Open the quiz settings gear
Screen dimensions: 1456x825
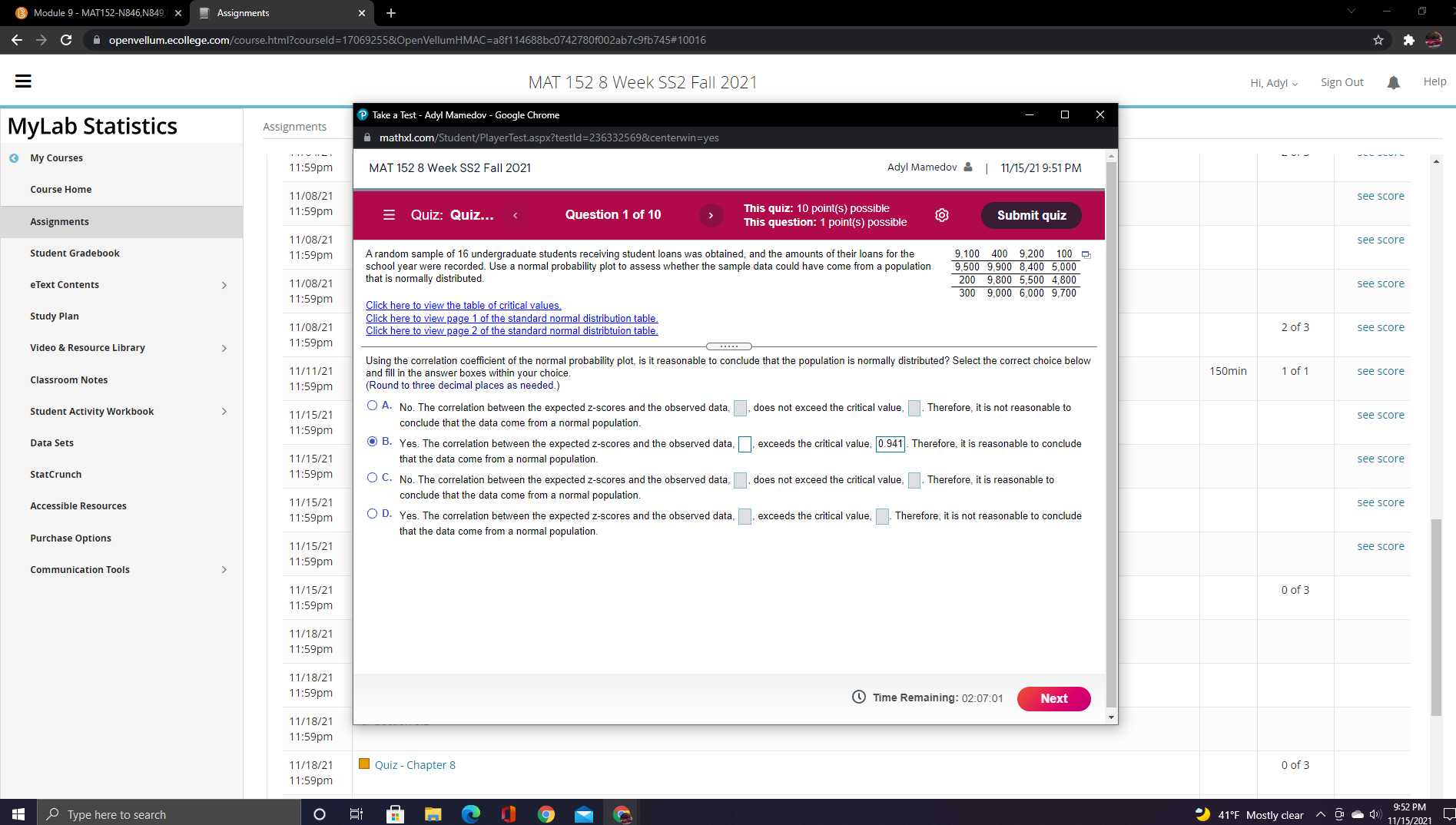pyautogui.click(x=942, y=215)
